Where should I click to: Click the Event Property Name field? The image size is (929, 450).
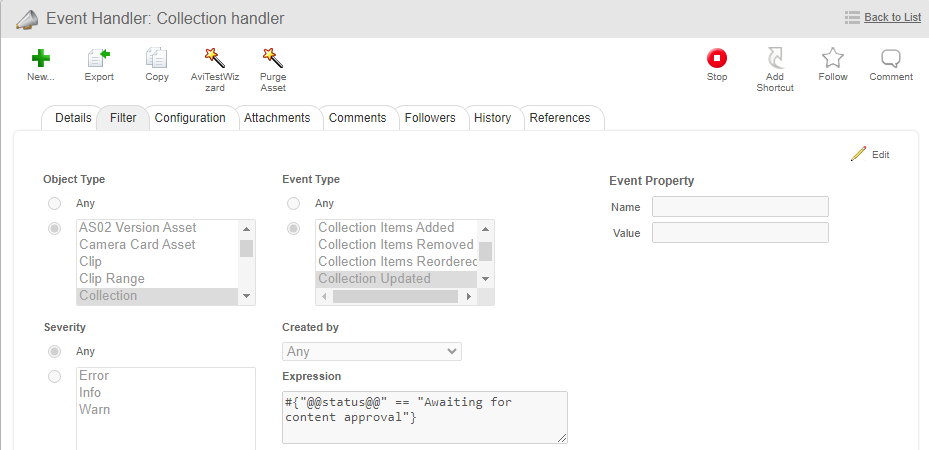pyautogui.click(x=740, y=207)
